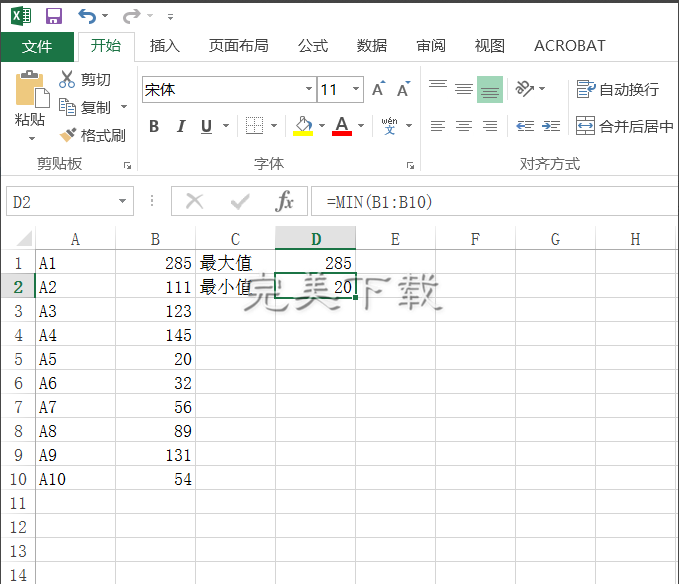This screenshot has width=679, height=584.
Task: Apply red font color A
Action: click(x=342, y=126)
